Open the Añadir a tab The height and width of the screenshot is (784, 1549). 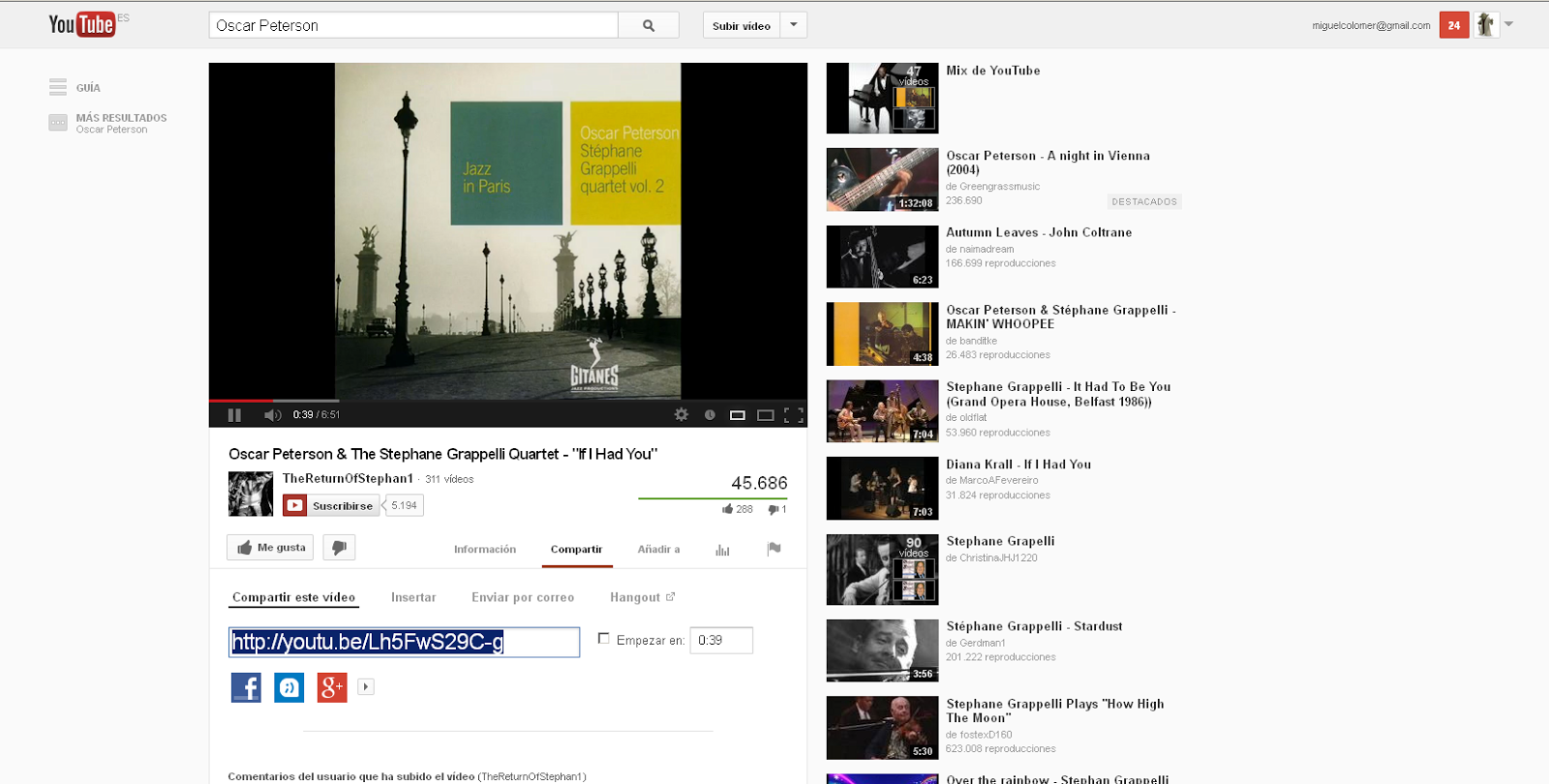(658, 549)
